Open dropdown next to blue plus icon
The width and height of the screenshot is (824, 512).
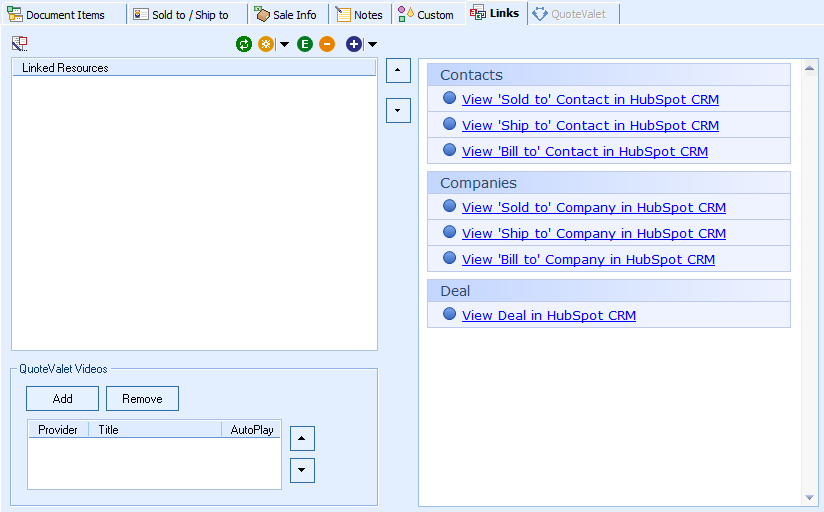point(372,44)
